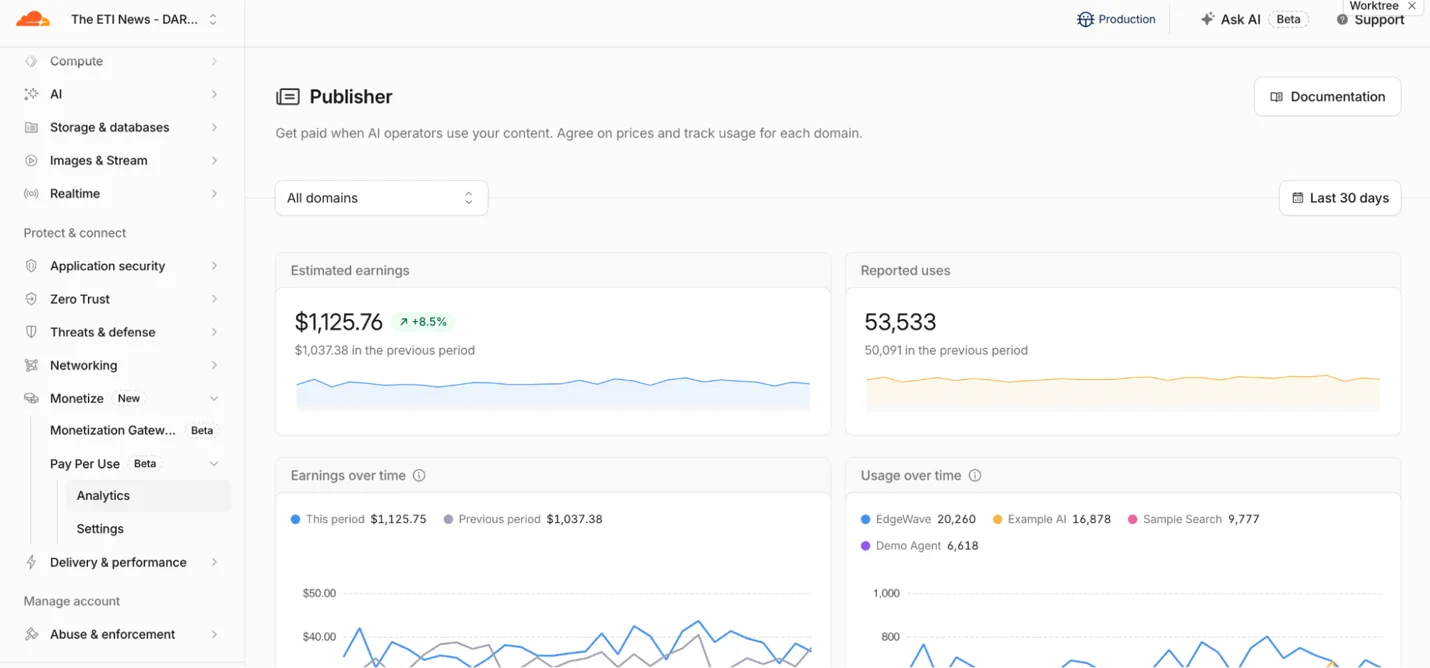The height and width of the screenshot is (668, 1430).
Task: Click the Reported uses sparkline chart
Action: tap(1123, 393)
